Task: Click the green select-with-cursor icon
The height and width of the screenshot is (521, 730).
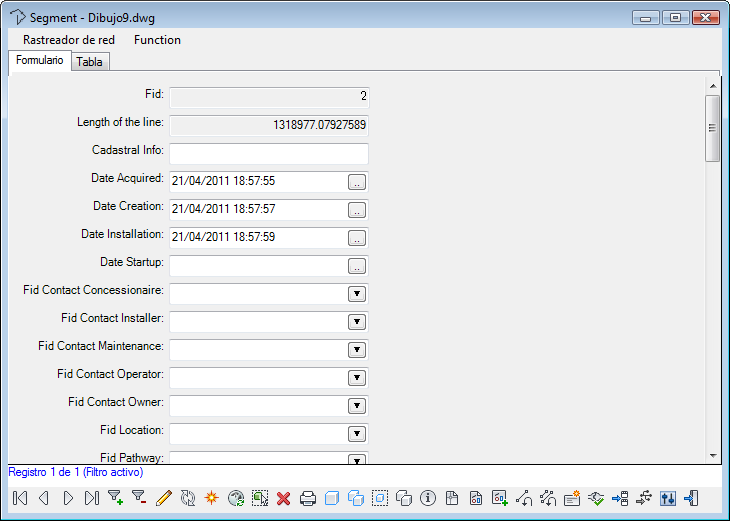Action: pos(260,498)
